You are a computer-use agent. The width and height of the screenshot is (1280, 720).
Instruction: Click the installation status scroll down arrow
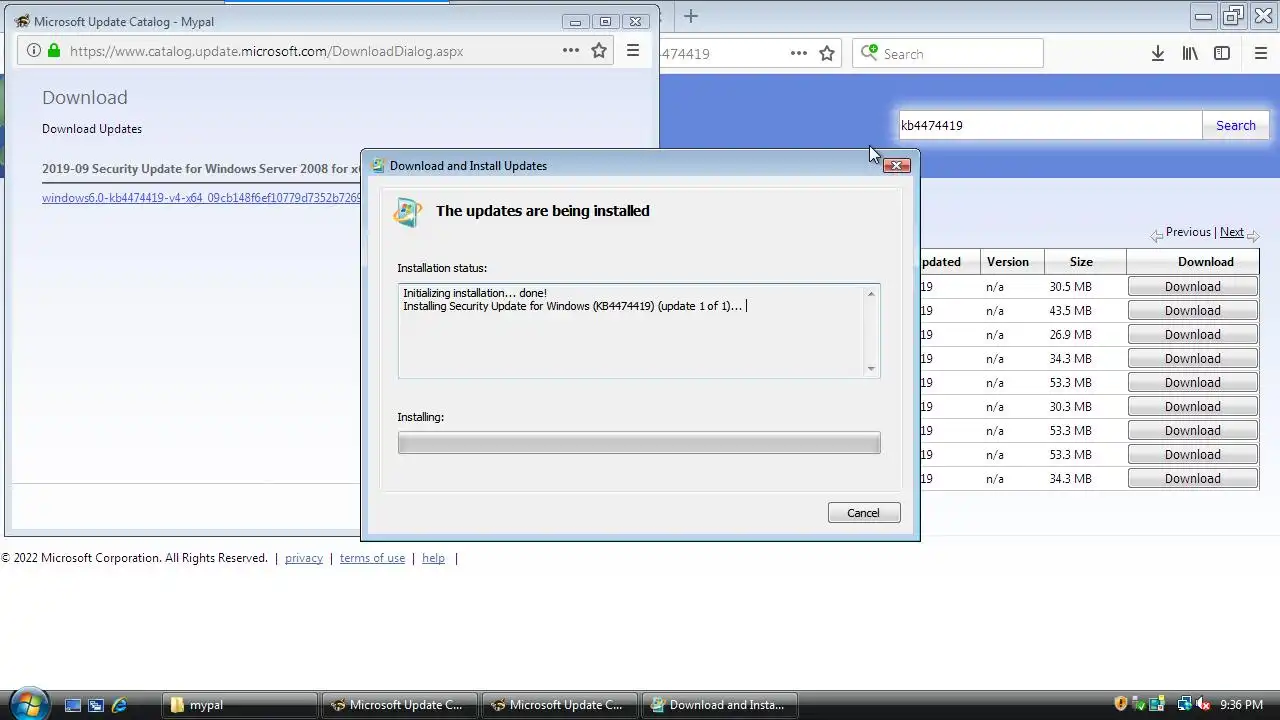871,369
